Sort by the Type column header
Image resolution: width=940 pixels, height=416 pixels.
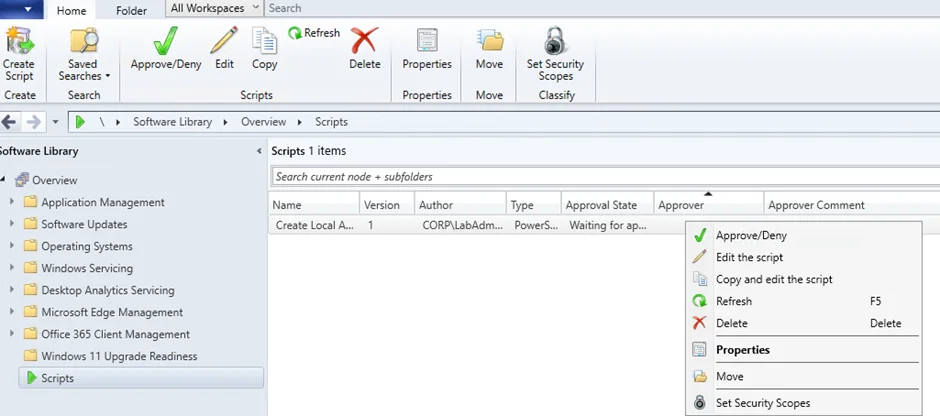pos(534,205)
